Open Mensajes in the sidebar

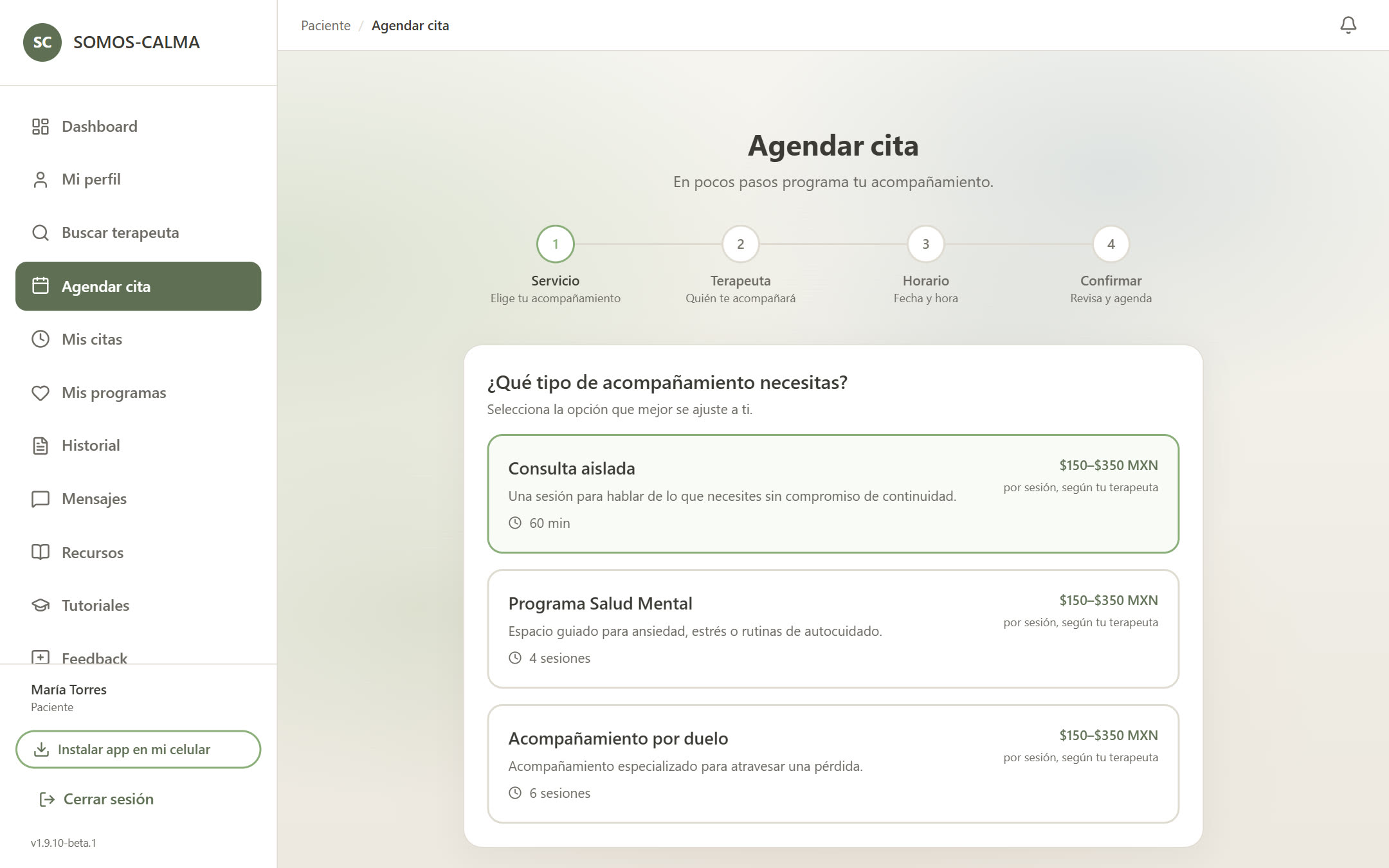138,499
